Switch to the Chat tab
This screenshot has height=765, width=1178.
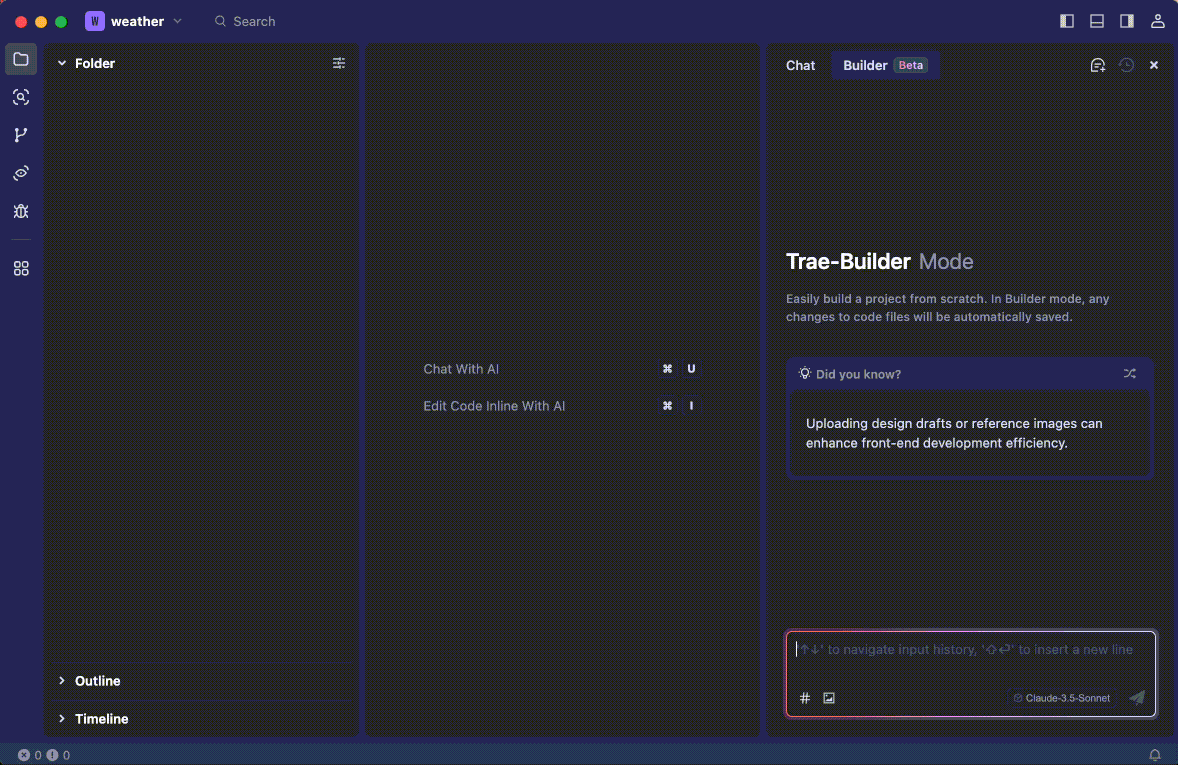coord(800,65)
